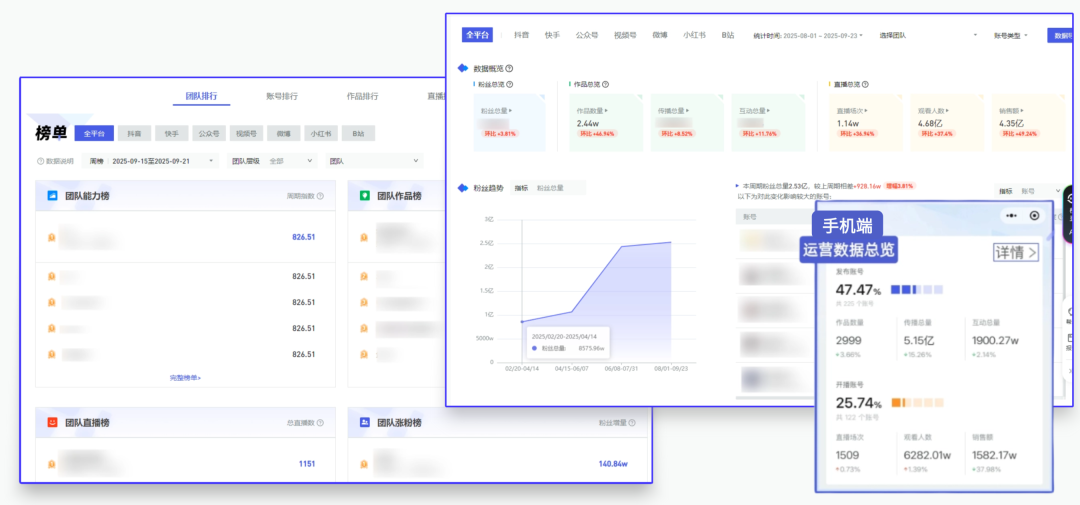Click the 06/08-07/31 label on chart axis
This screenshot has height=505, width=1080.
(x=621, y=369)
